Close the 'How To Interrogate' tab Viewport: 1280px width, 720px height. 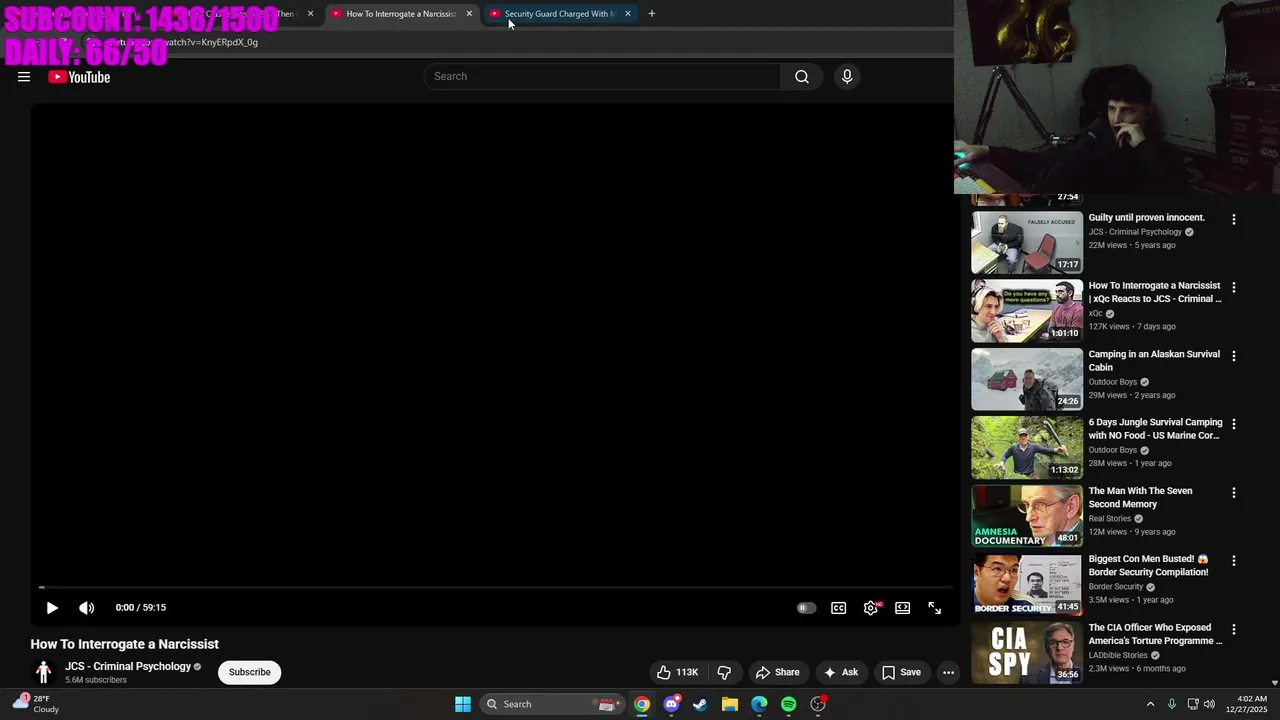(x=469, y=14)
